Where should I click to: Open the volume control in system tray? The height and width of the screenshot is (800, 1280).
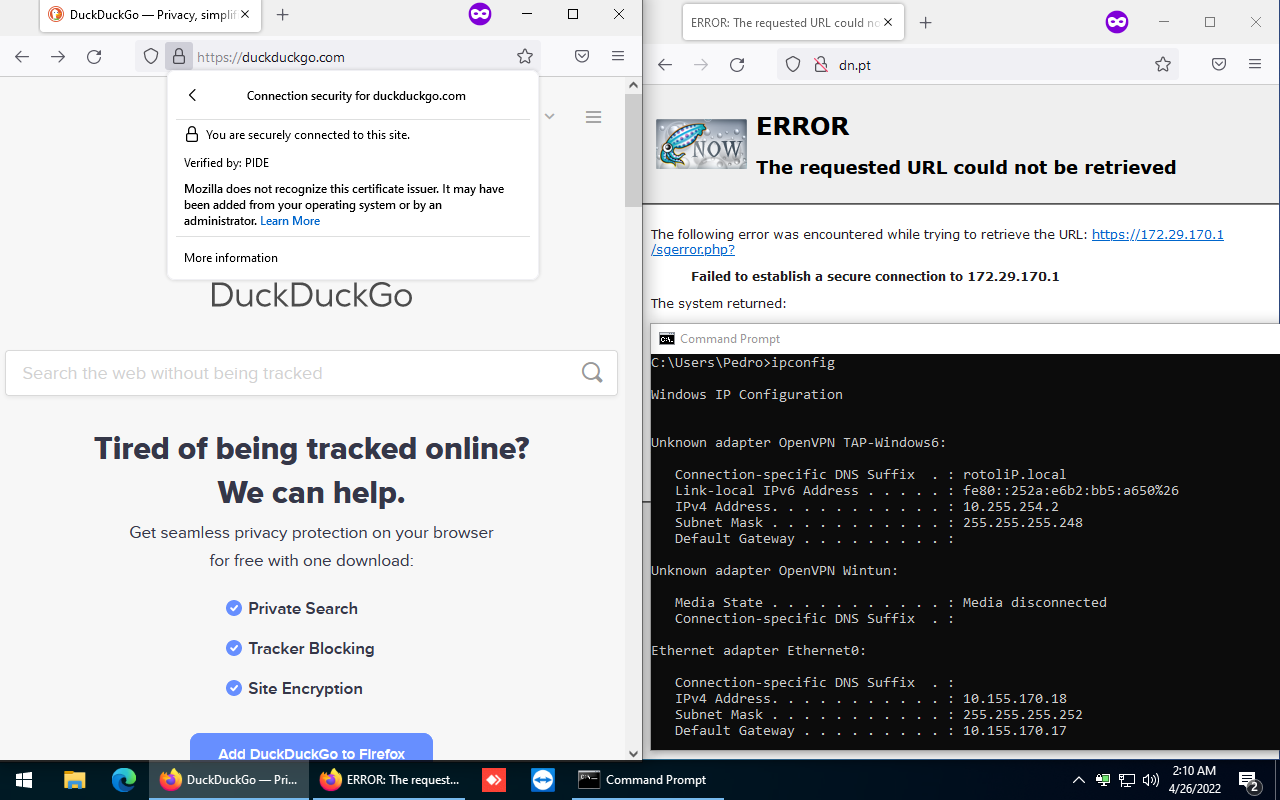point(1151,781)
